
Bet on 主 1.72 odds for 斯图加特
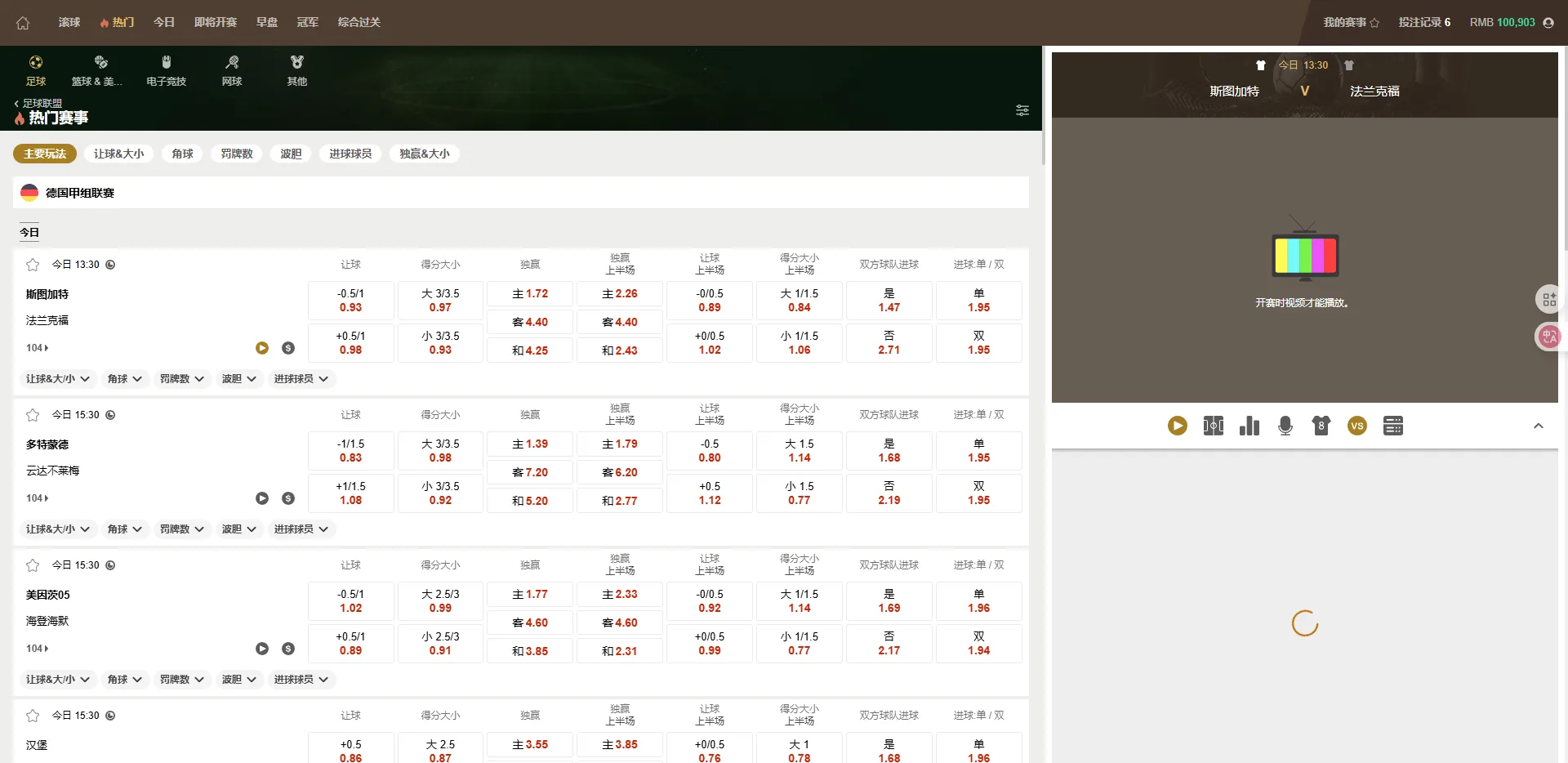530,294
